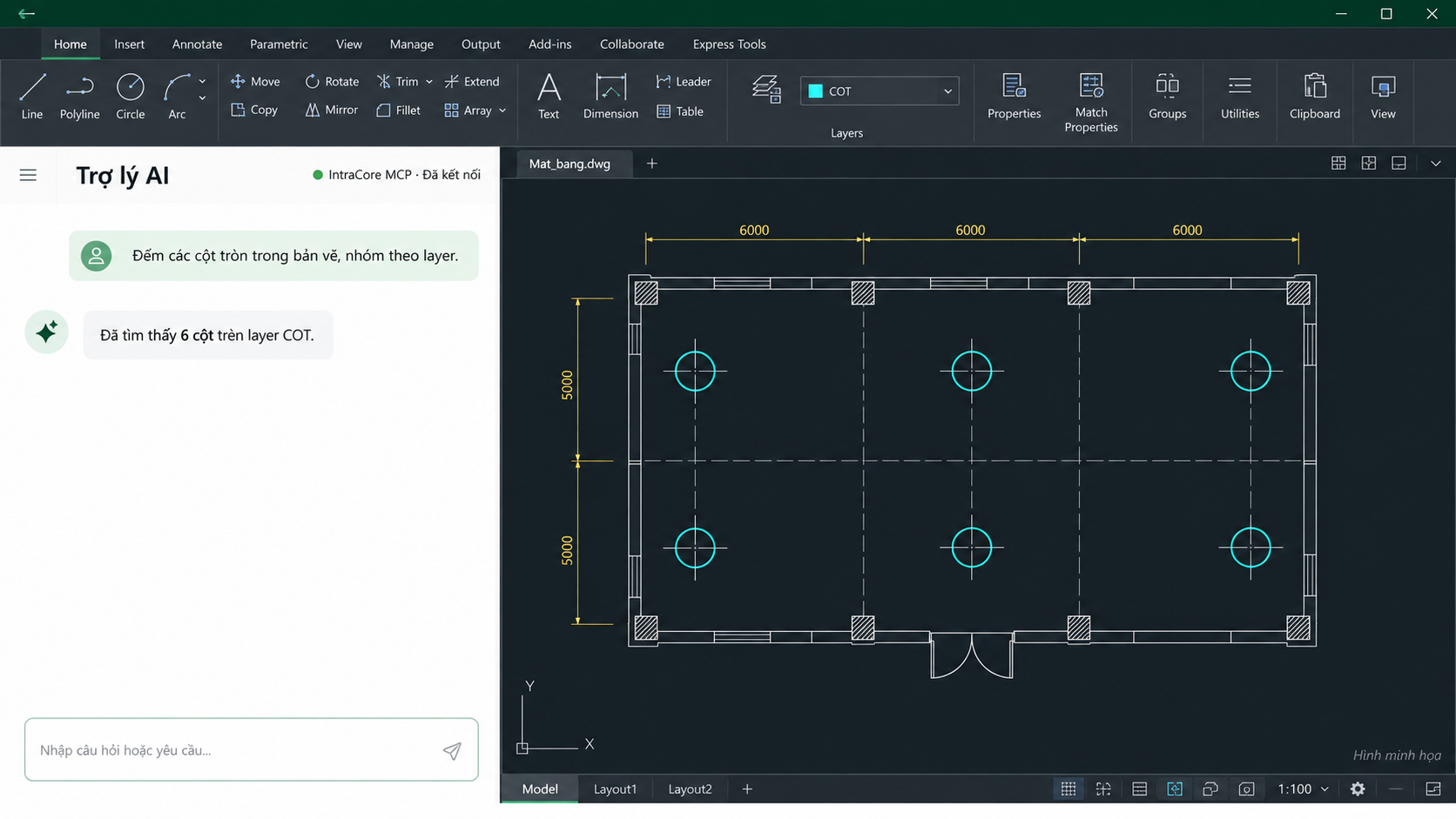Switch to the Annotate ribbon tab
The image size is (1456, 819).
[197, 44]
